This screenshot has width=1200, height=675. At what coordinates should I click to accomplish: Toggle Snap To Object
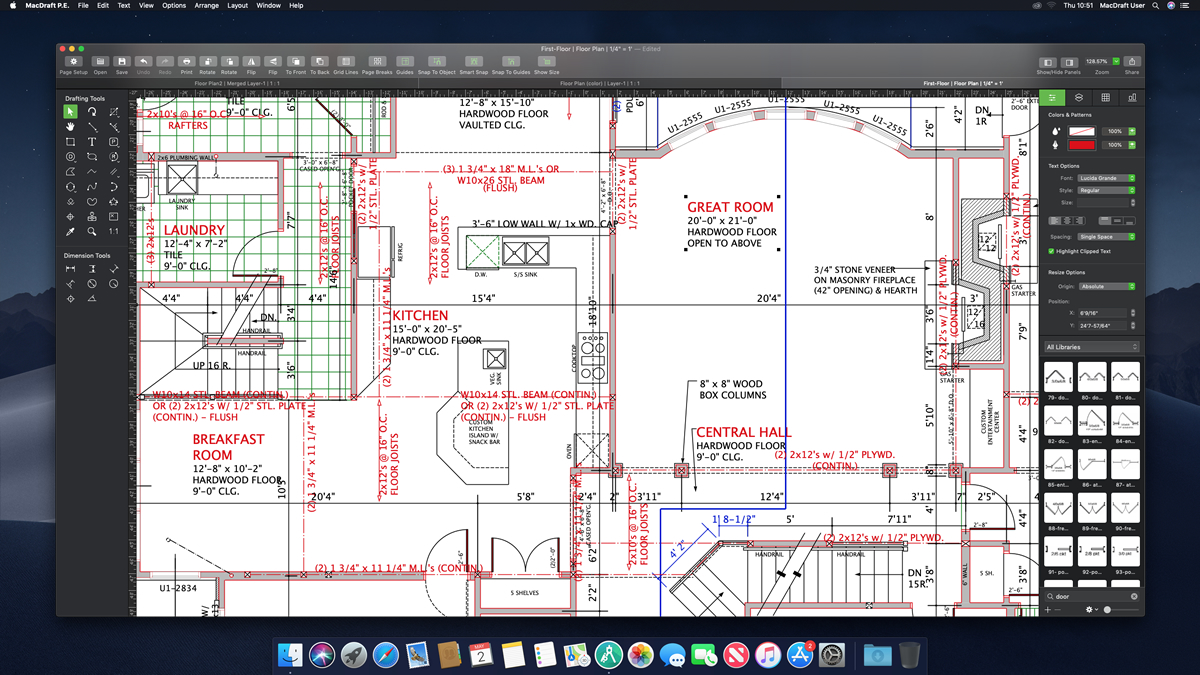point(437,61)
